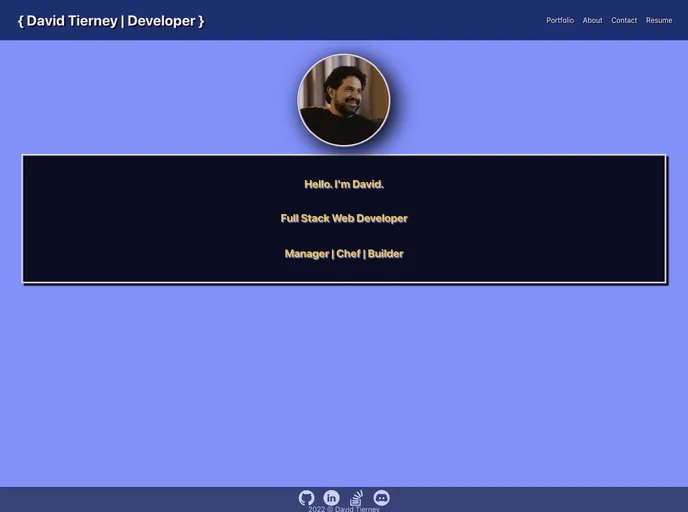Click the year 2022 in footer copyright
The height and width of the screenshot is (512, 688).
316,509
